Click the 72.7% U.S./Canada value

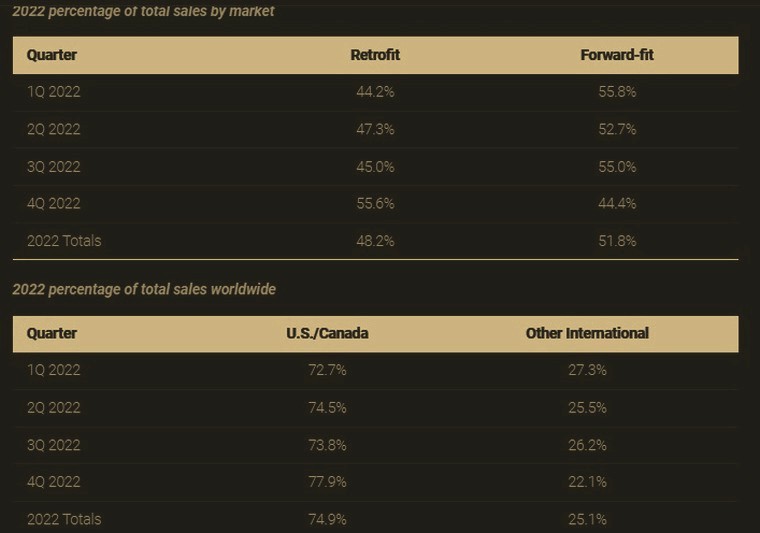pyautogui.click(x=327, y=370)
